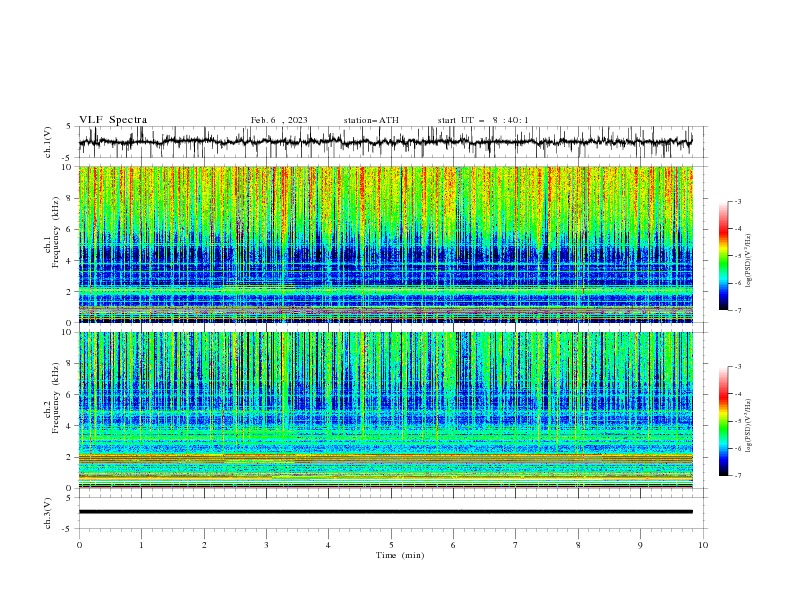This screenshot has height=612, width=792.
Task: Click the '-3' value on upper colorbar
Action: 737,201
